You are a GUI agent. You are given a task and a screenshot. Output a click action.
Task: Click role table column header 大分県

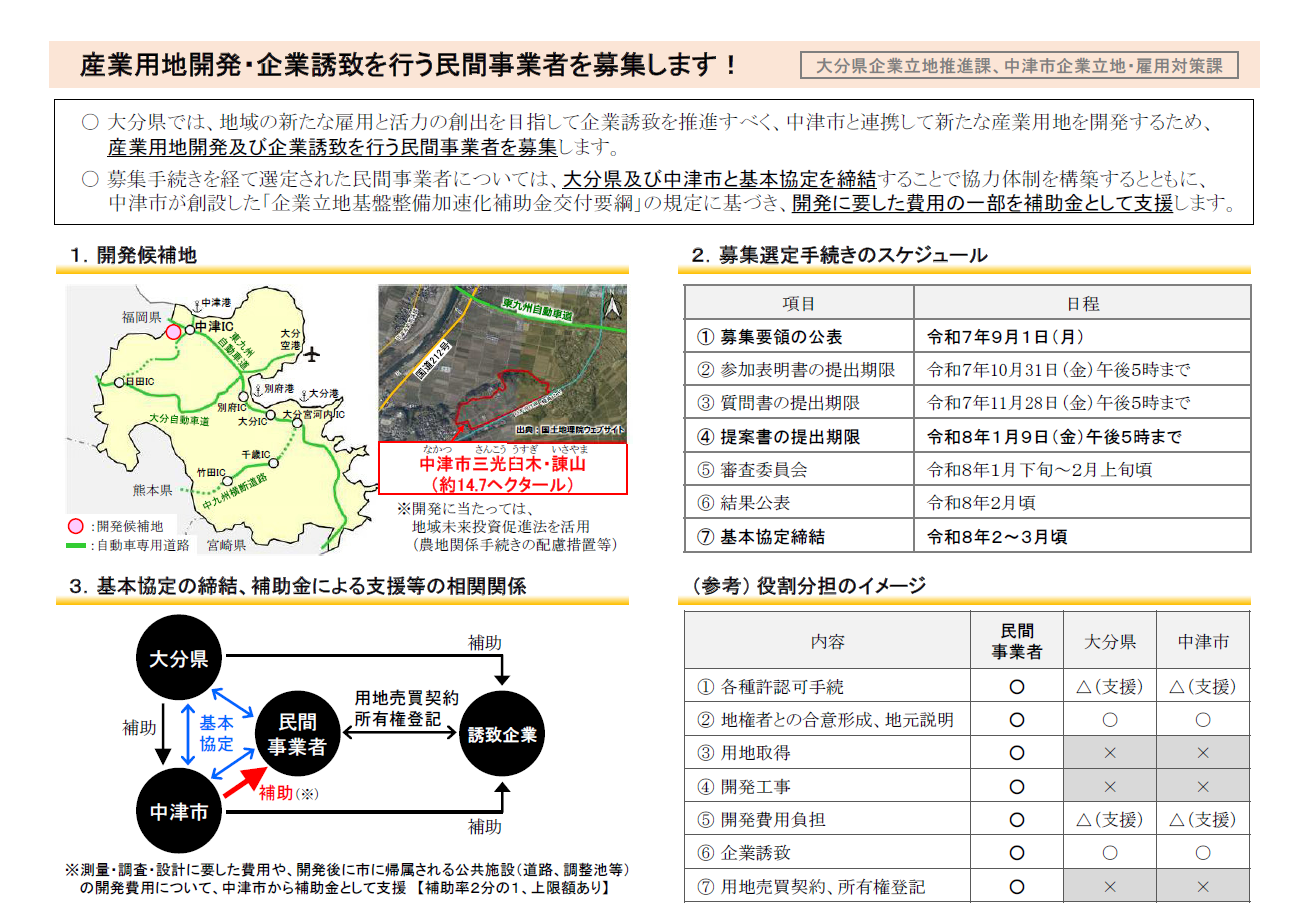pyautogui.click(x=1110, y=641)
